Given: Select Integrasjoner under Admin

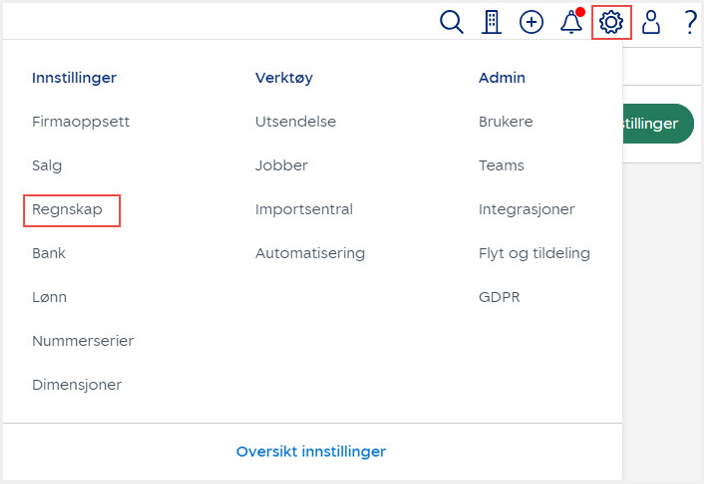Looking at the screenshot, I should tap(527, 210).
